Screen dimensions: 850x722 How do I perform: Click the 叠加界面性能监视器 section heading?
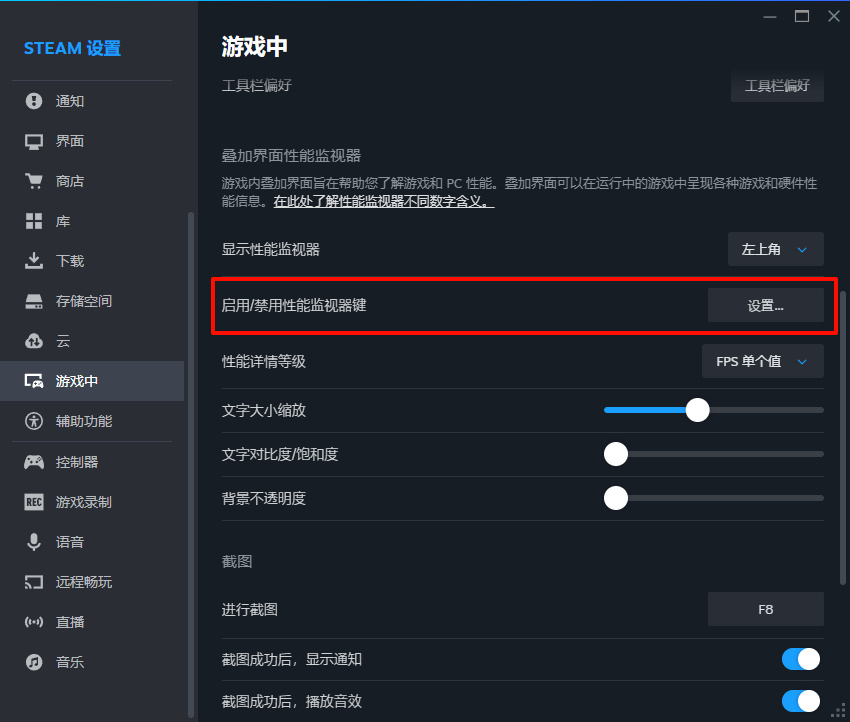tap(291, 156)
